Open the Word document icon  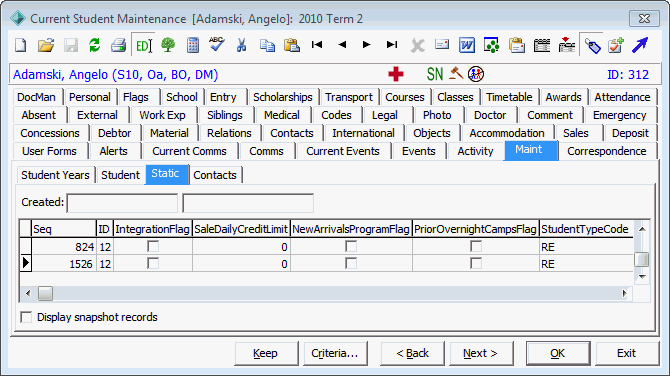pos(467,45)
